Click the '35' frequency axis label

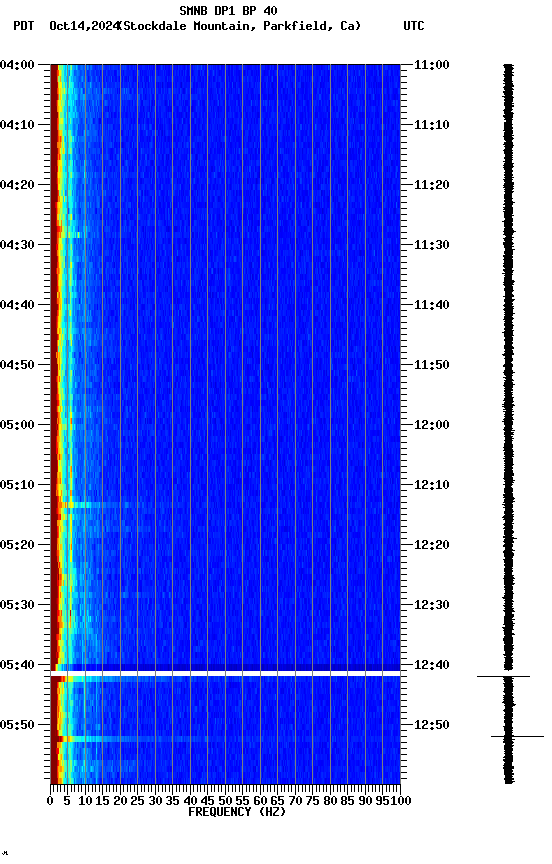173,801
